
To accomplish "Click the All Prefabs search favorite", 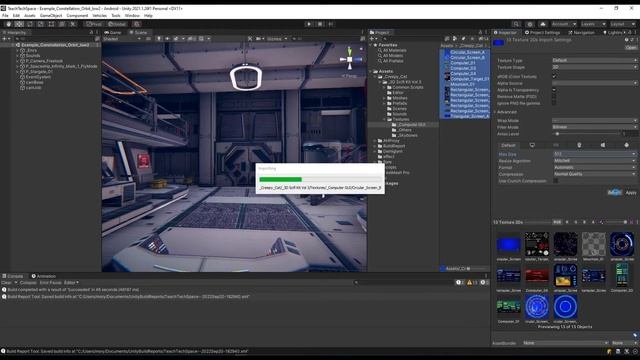I will (393, 61).
